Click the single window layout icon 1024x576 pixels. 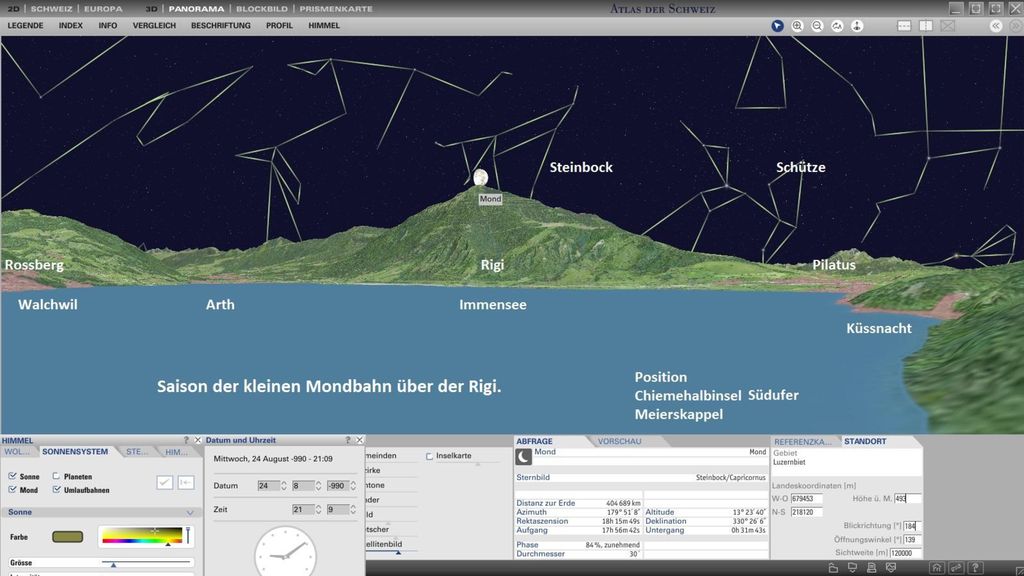[904, 25]
